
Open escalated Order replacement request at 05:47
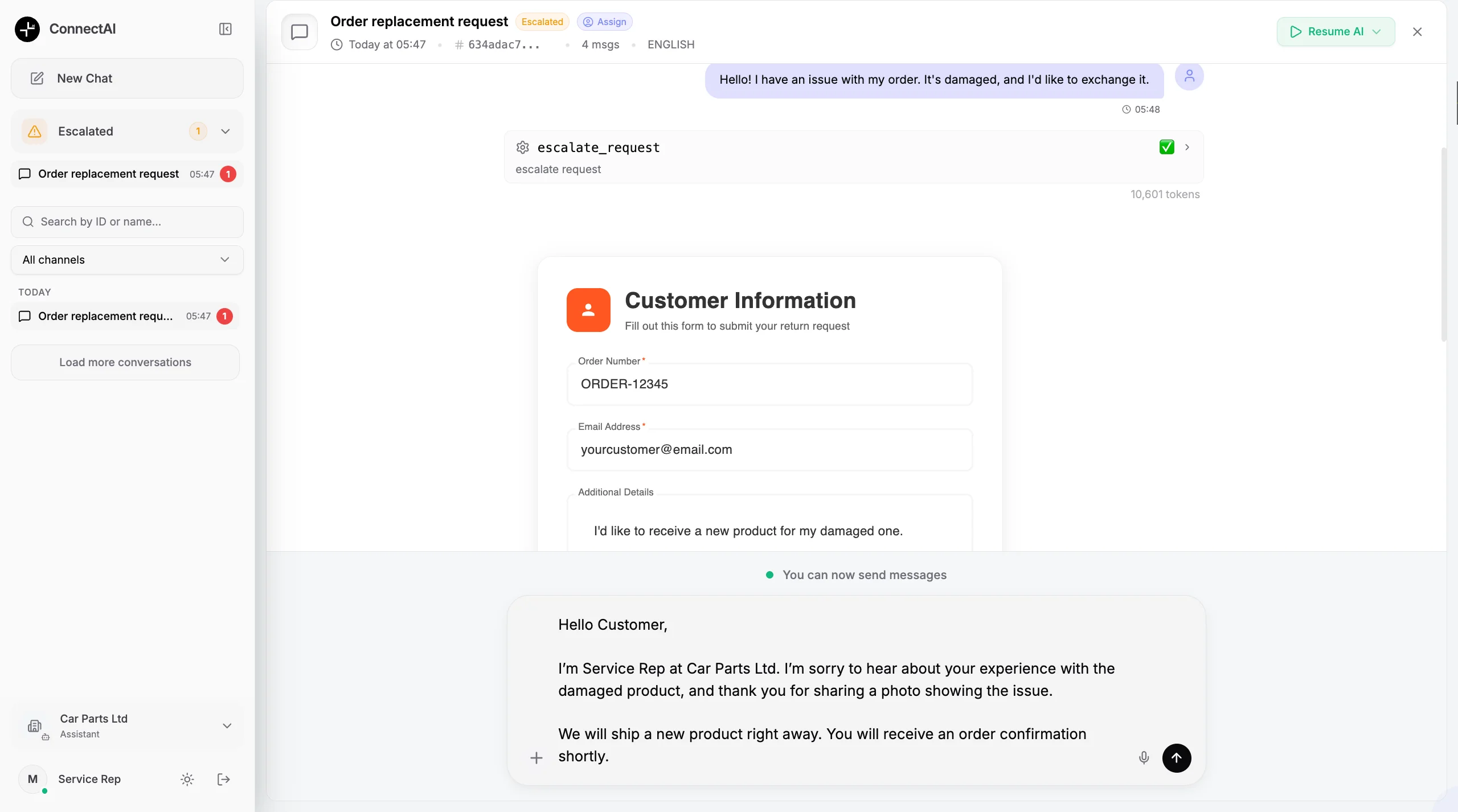pyautogui.click(x=127, y=174)
